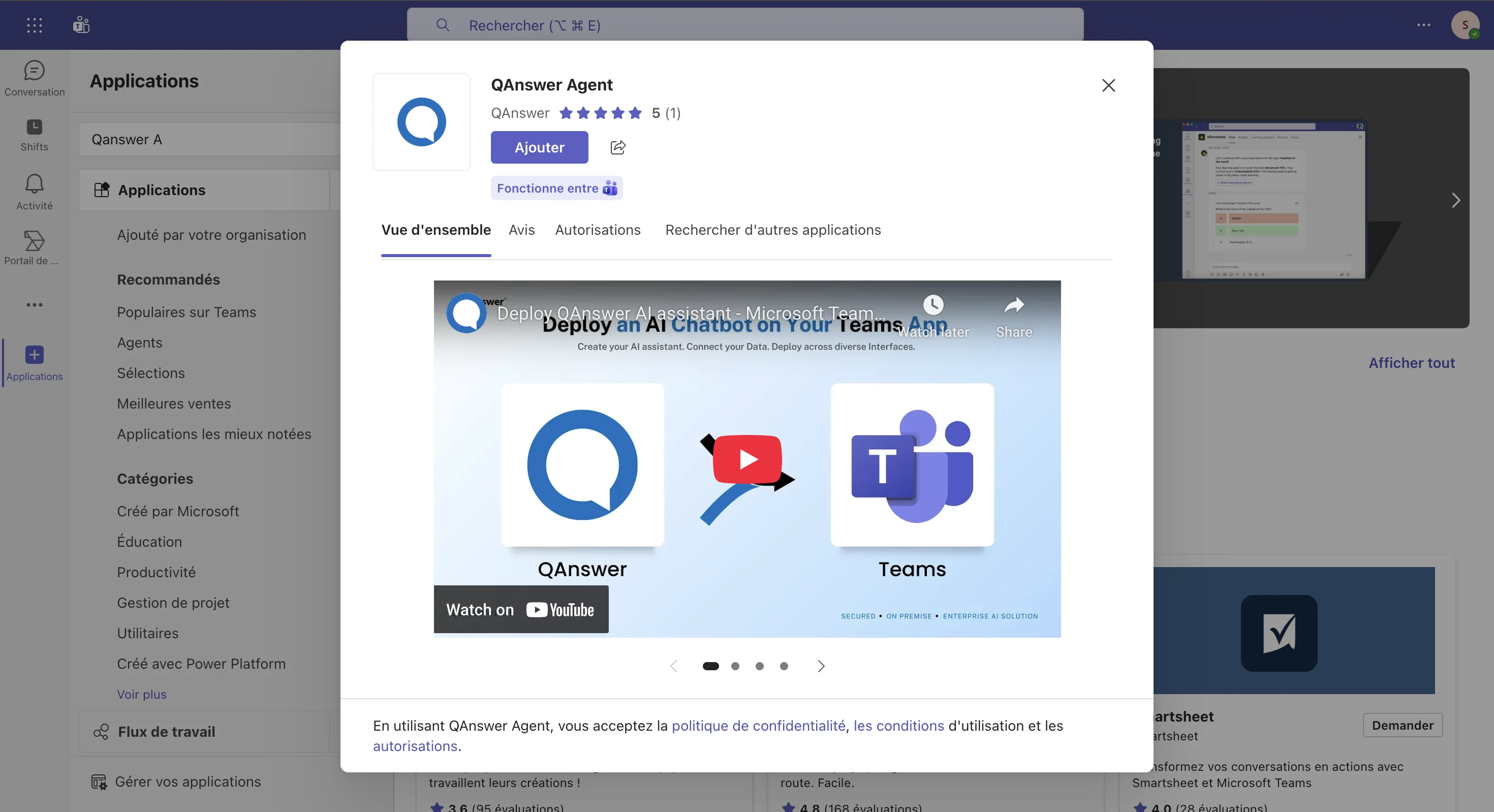1494x812 pixels.
Task: Open the autorisations link in footer
Action: 415,746
